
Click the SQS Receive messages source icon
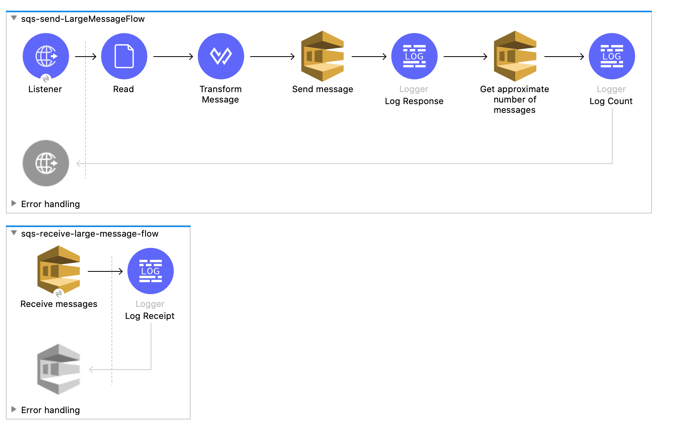58,271
